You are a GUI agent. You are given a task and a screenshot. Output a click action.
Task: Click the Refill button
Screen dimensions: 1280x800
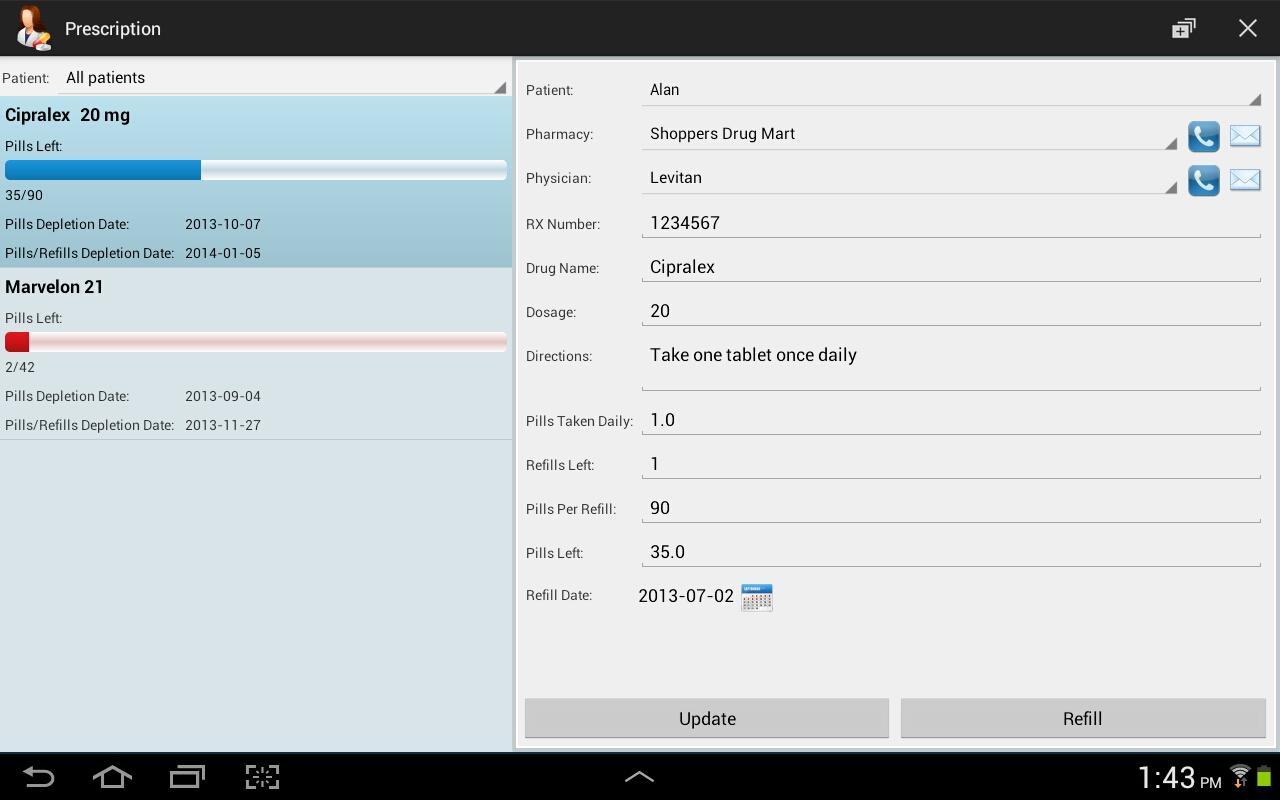1083,719
